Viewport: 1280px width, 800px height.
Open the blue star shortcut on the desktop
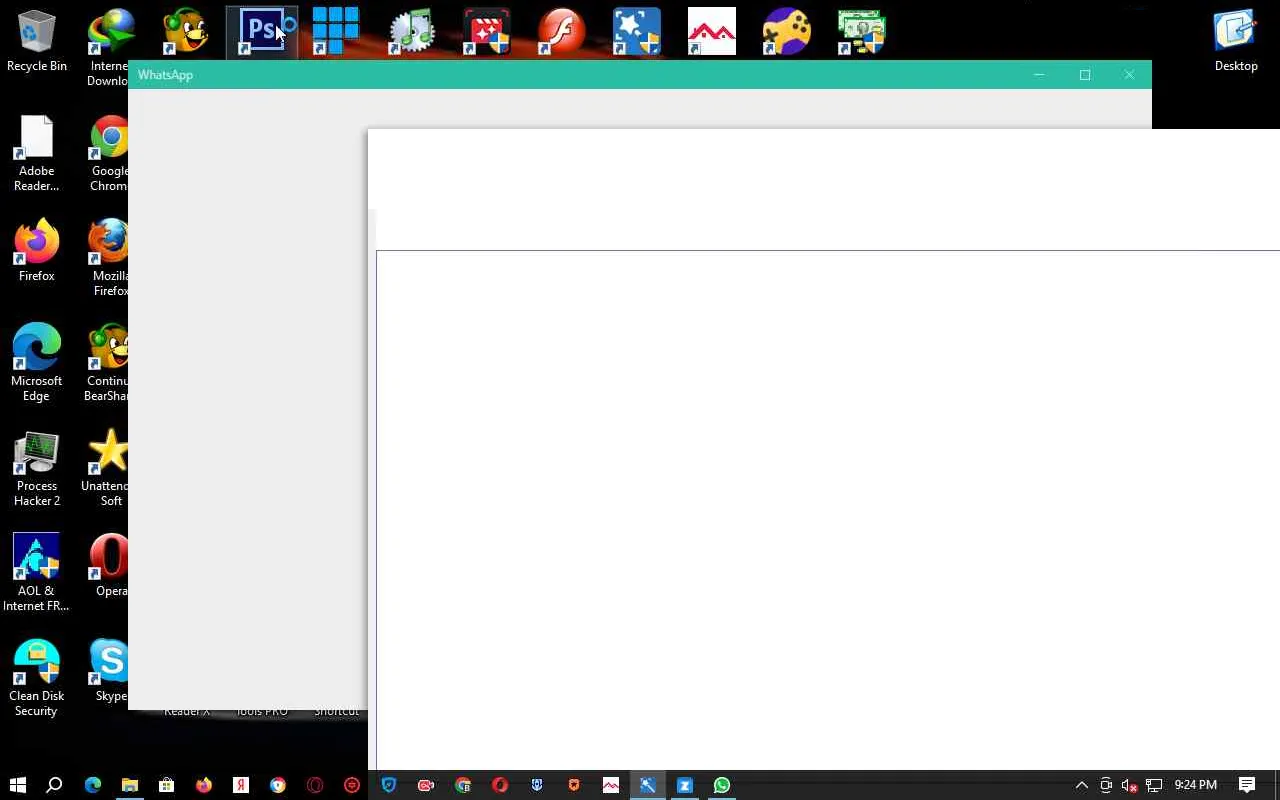tap(637, 31)
